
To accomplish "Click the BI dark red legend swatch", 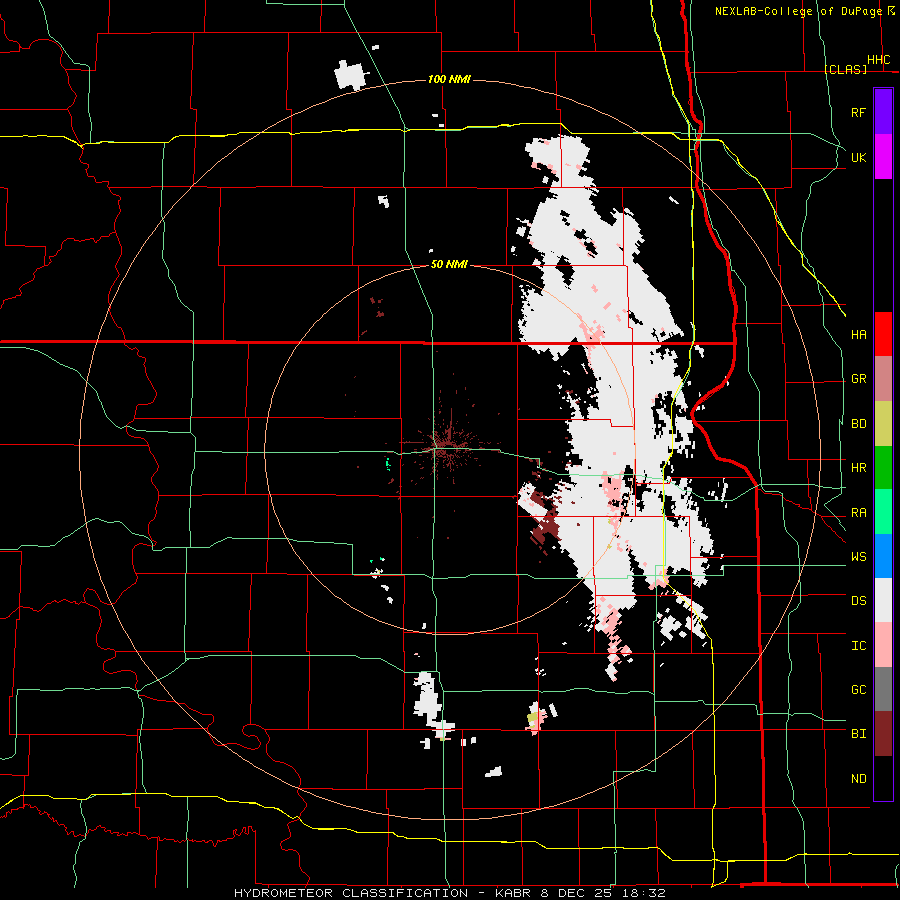I will point(883,734).
